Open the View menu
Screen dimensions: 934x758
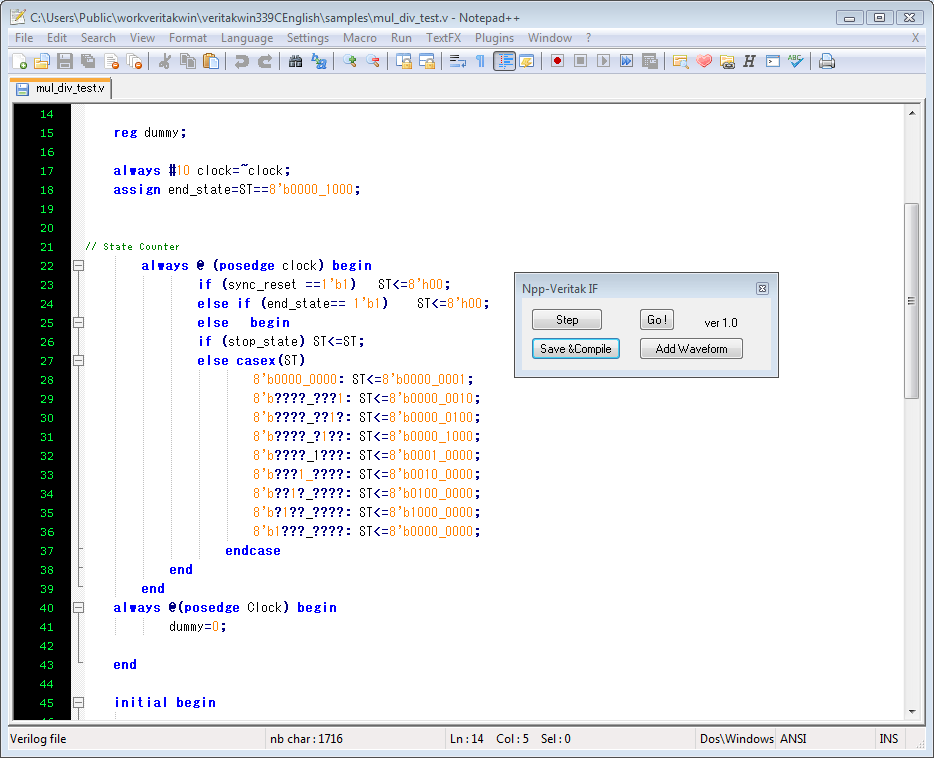[x=142, y=38]
